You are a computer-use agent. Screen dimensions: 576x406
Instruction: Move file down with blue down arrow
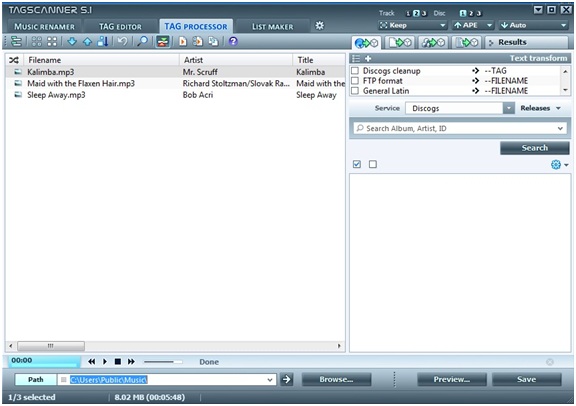tap(72, 42)
